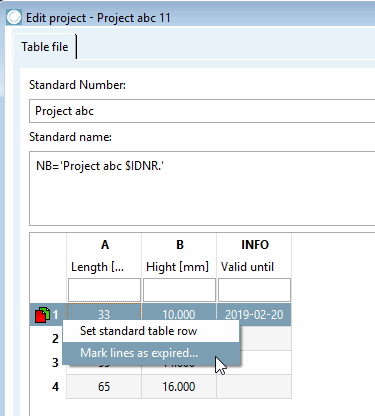Select column A header
Viewport: 375px width, 416px height.
point(105,245)
